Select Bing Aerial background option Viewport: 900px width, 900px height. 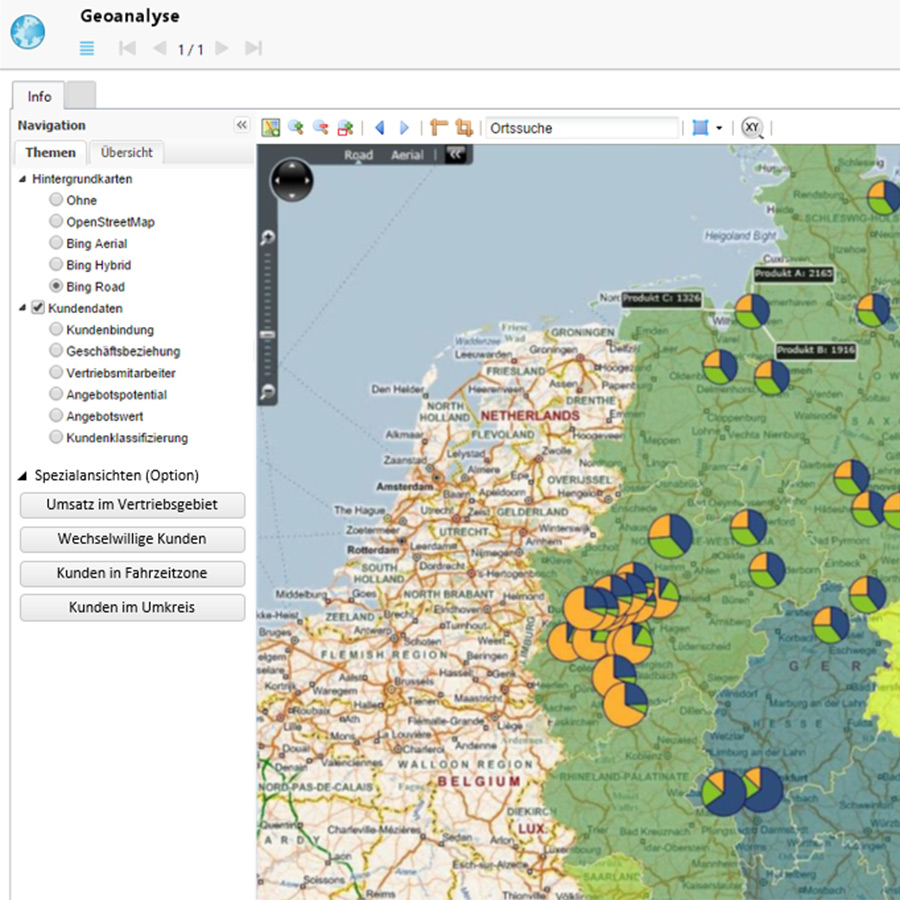pos(56,243)
